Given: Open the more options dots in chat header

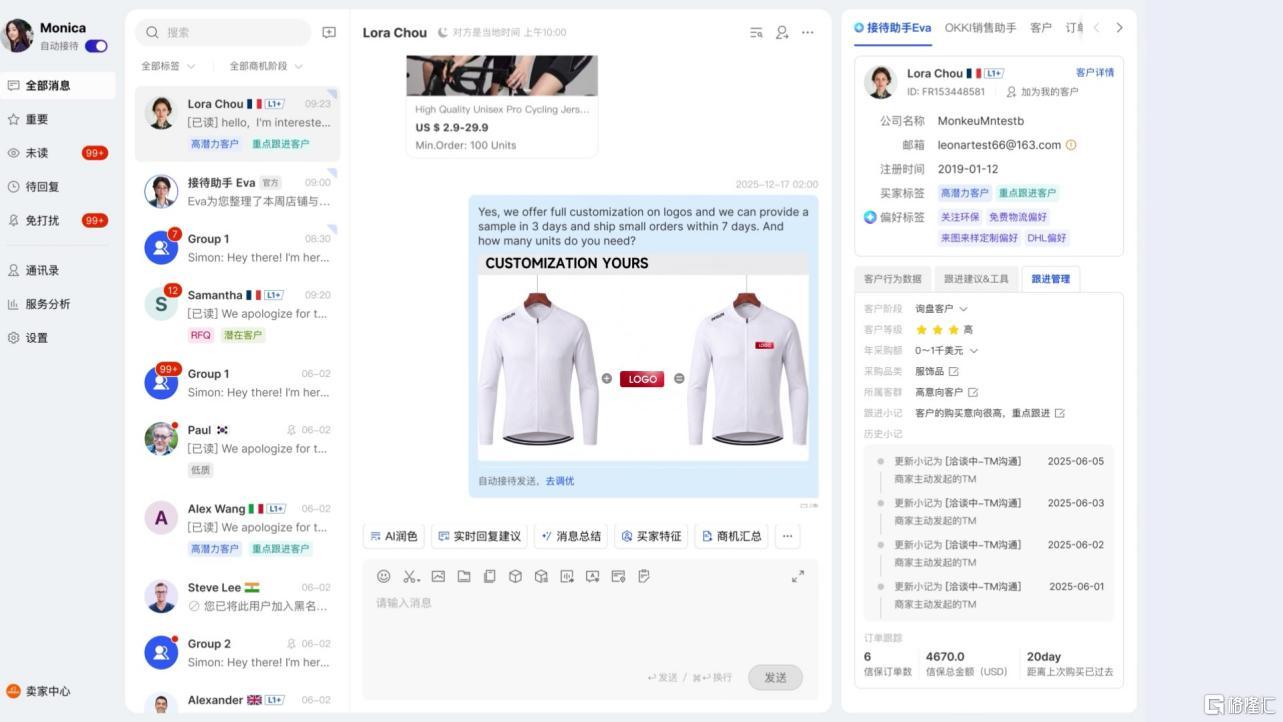Looking at the screenshot, I should click(x=808, y=33).
